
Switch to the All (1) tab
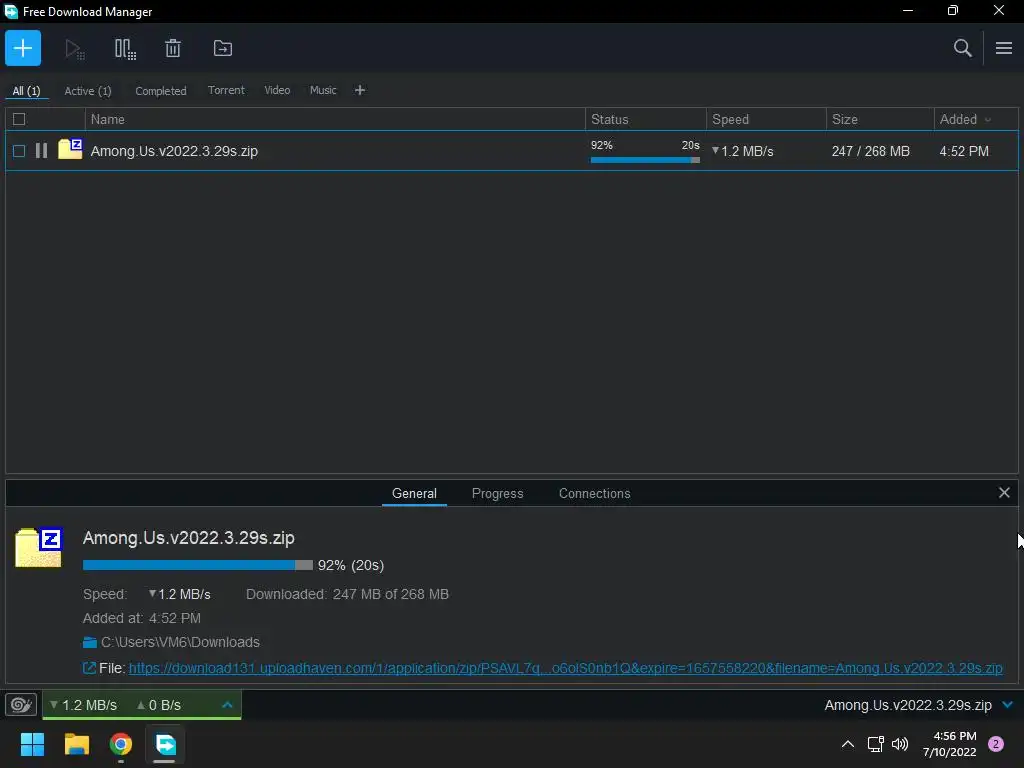click(26, 91)
